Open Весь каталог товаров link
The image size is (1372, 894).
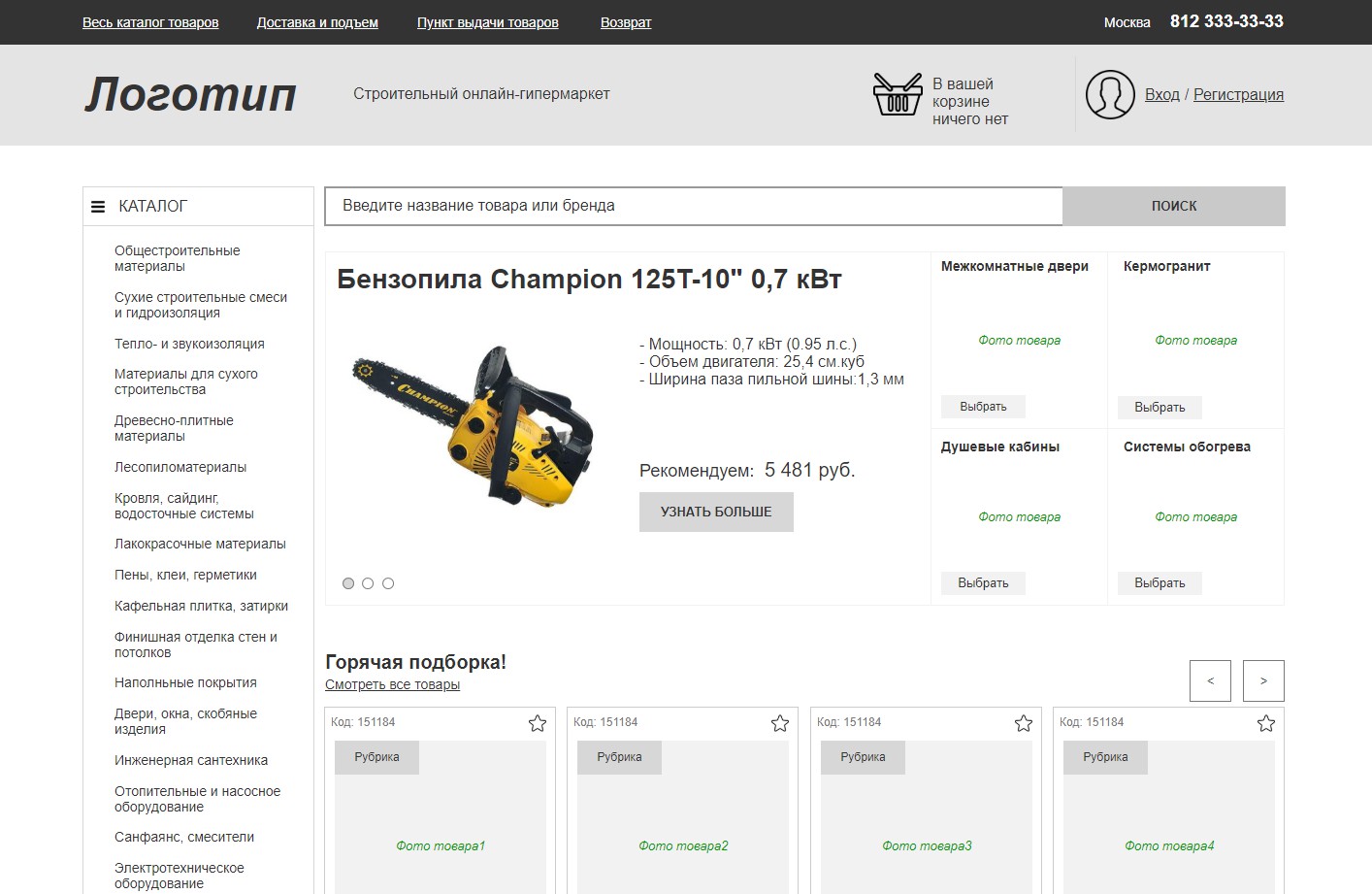pos(150,22)
